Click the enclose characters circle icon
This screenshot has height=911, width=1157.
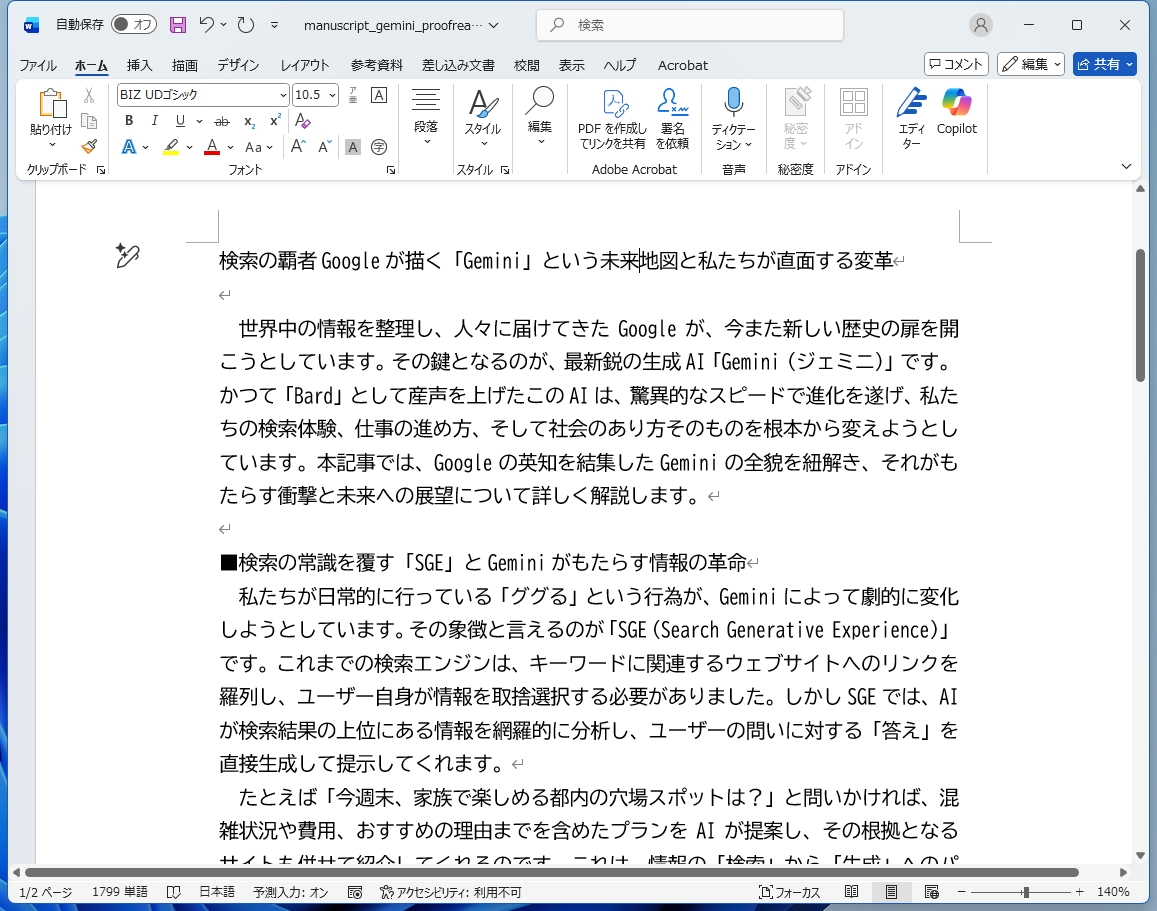[379, 147]
